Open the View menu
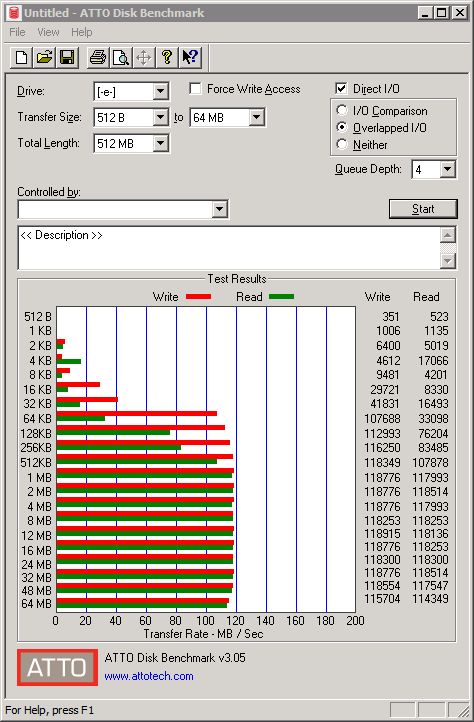The image size is (474, 722). click(x=48, y=32)
